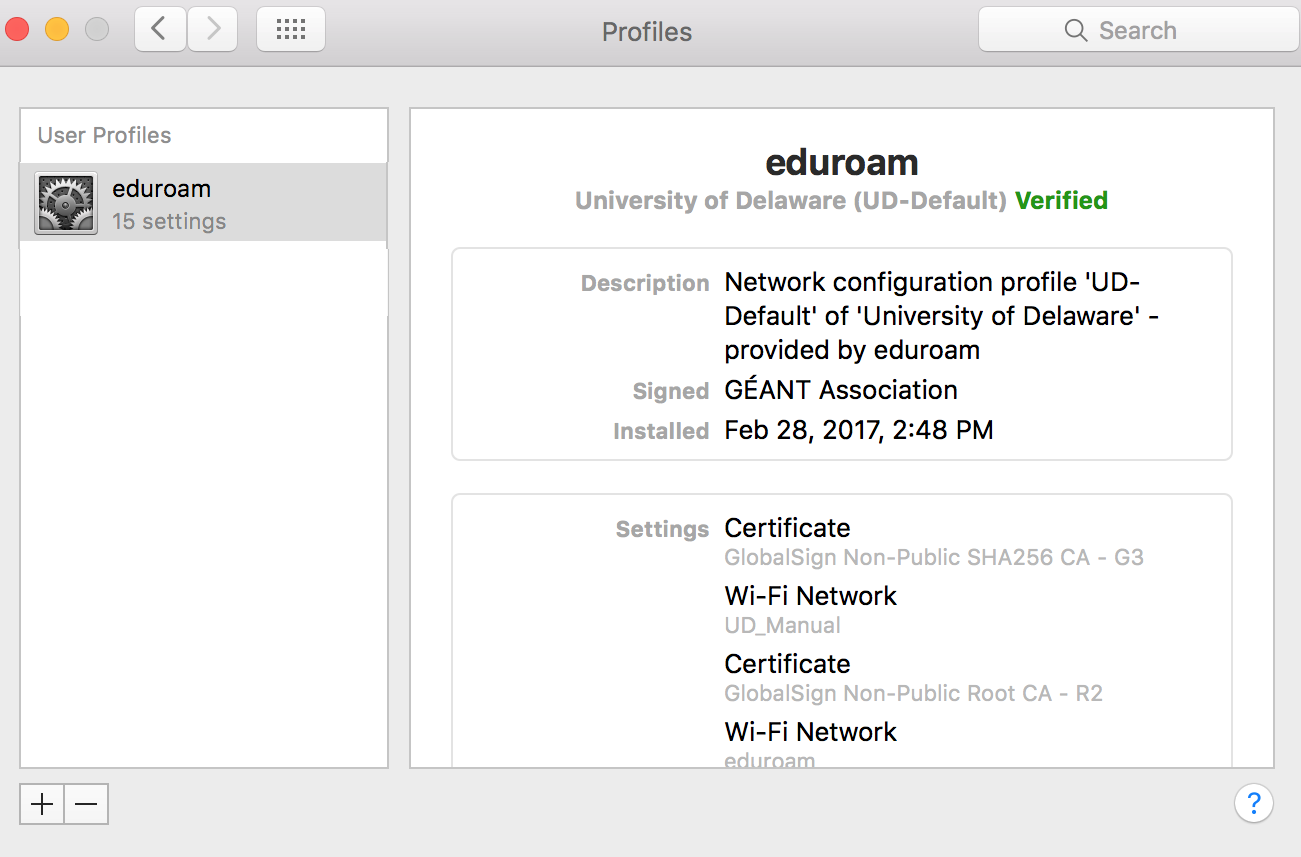Click the Signed label
1301x857 pixels.
point(671,391)
